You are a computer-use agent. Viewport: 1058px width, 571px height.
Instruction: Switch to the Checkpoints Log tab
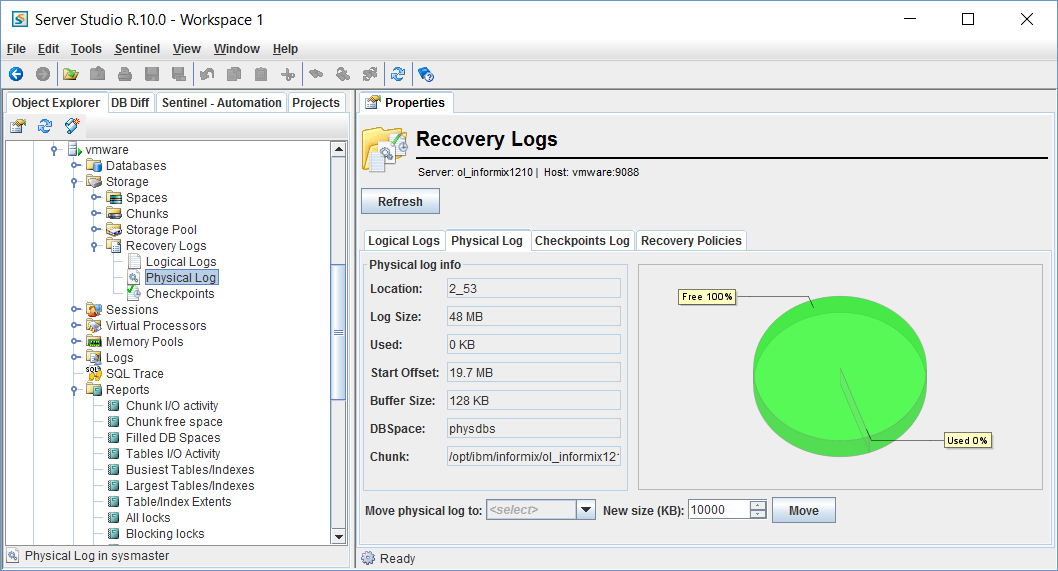coord(582,241)
